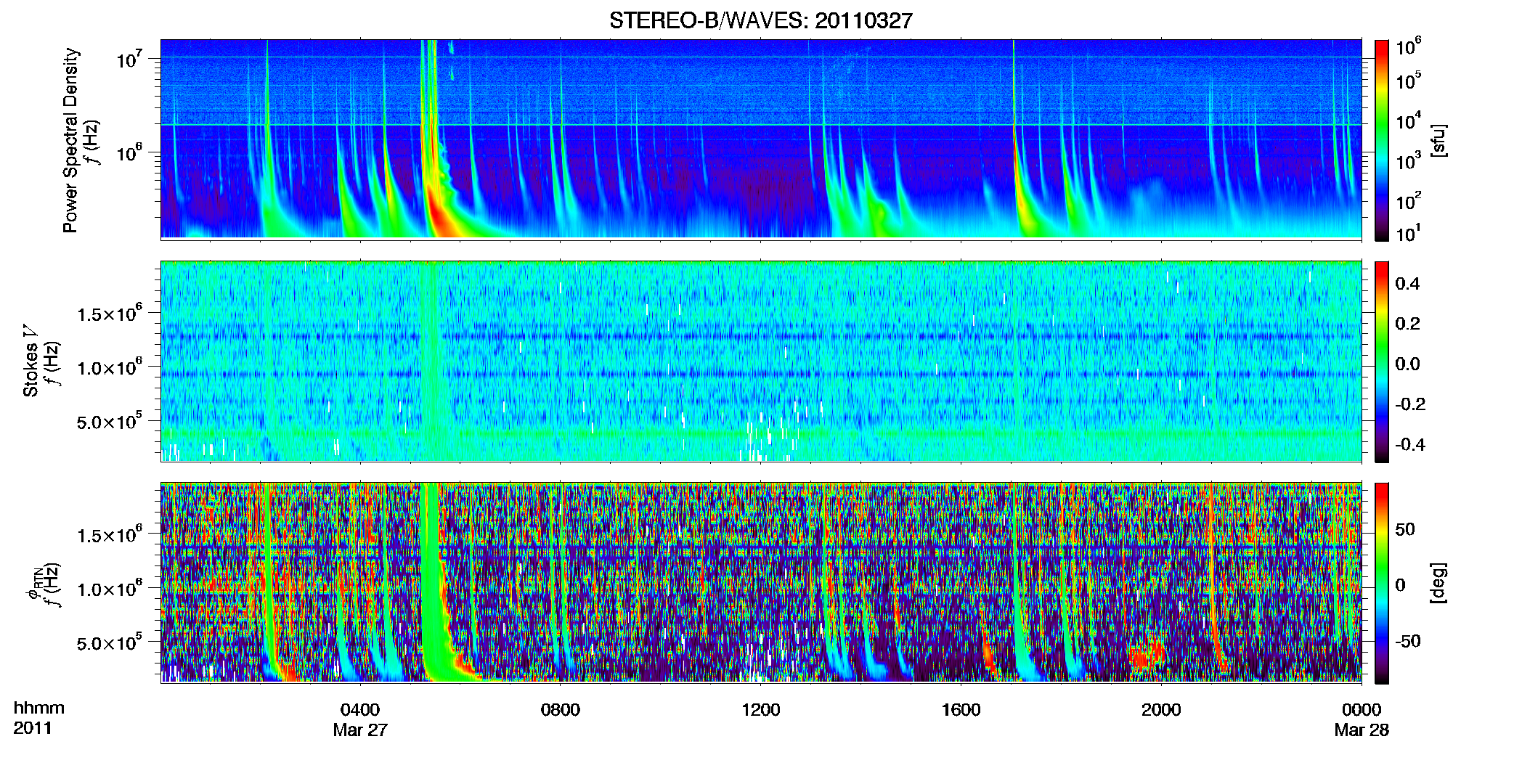The height and width of the screenshot is (784, 1522).
Task: Select the 5.0×10^5 tick of the φRTN panel
Action: click(110, 642)
